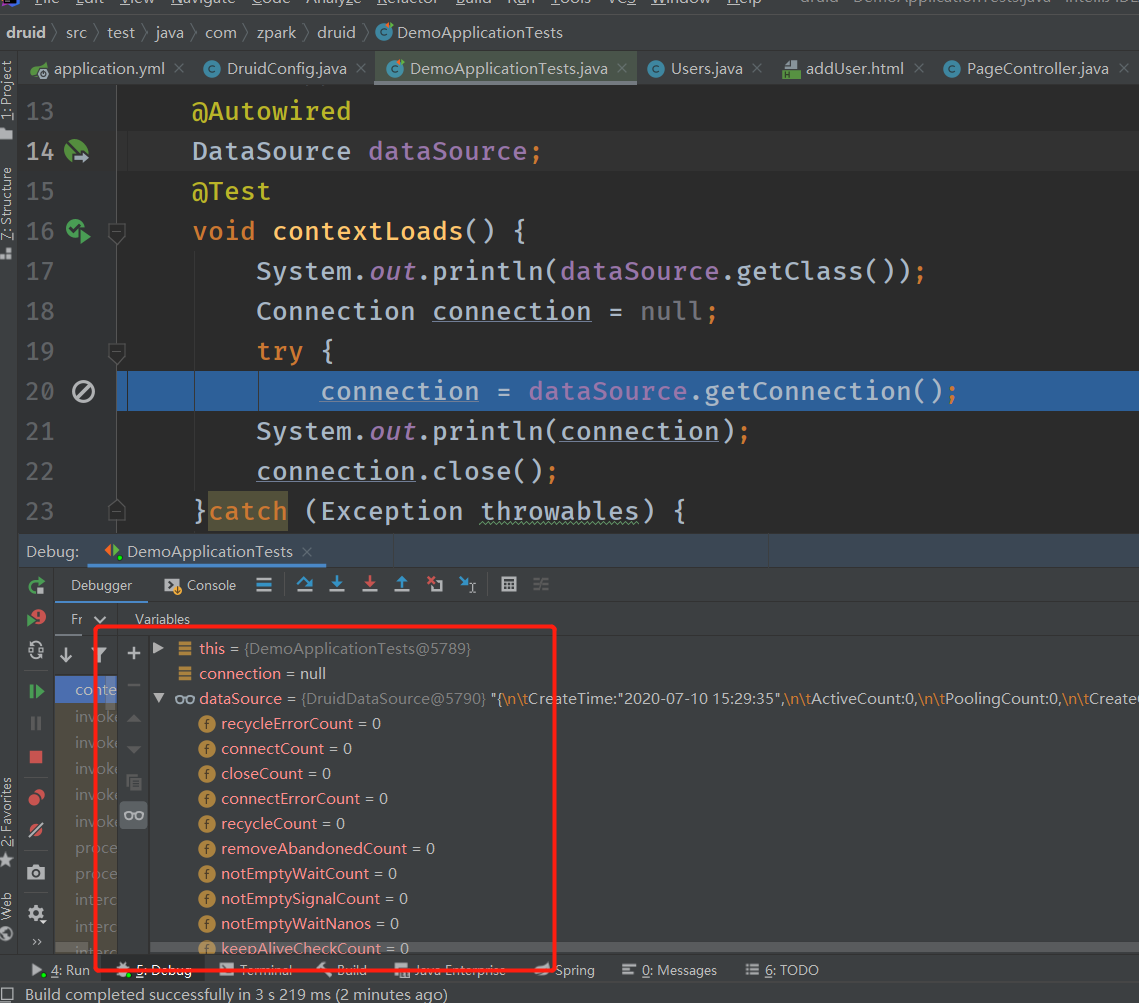This screenshot has width=1139, height=1003.
Task: Remove watch with the minus icon
Action: click(134, 685)
